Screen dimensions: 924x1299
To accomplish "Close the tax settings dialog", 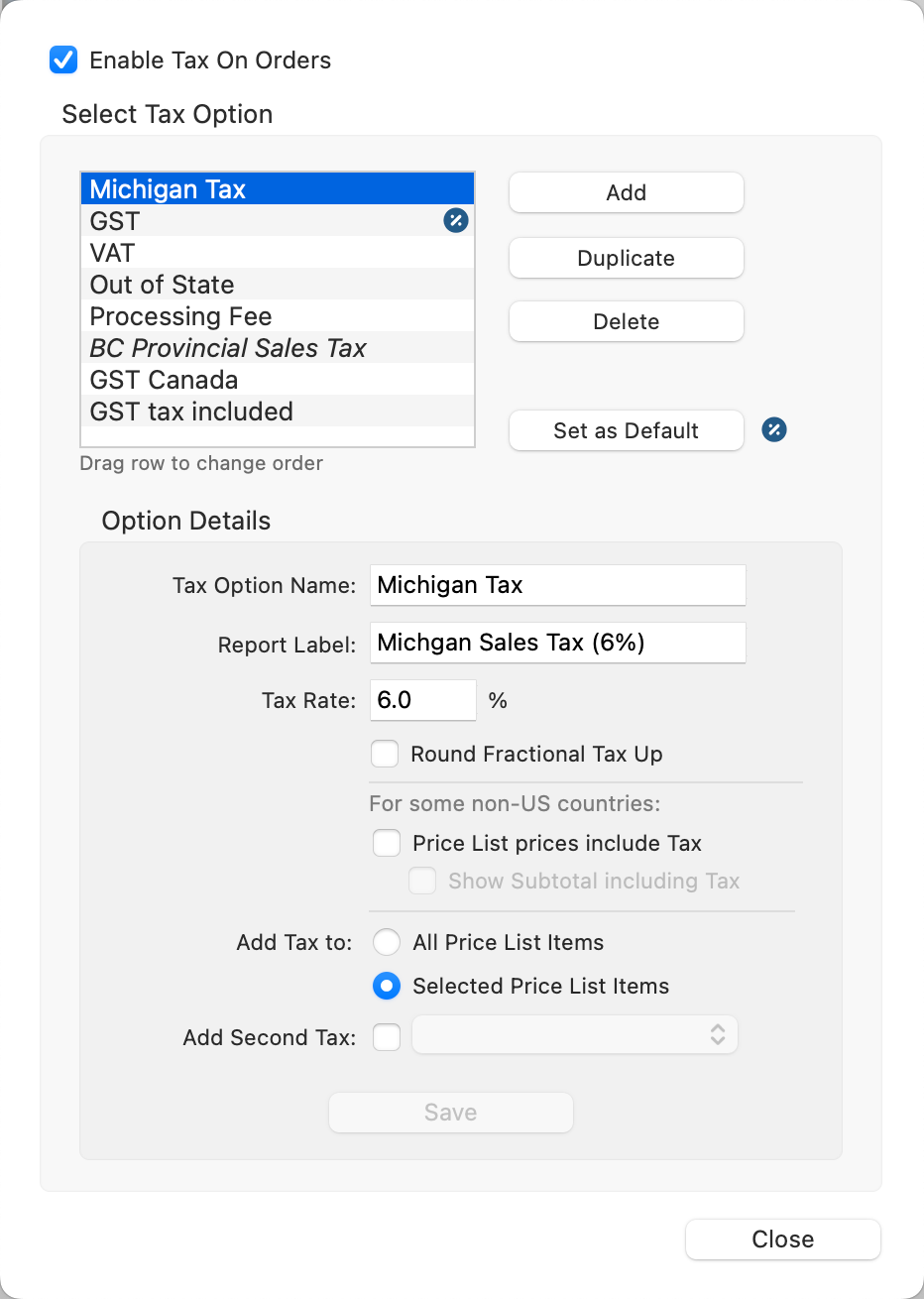I will coord(782,1240).
